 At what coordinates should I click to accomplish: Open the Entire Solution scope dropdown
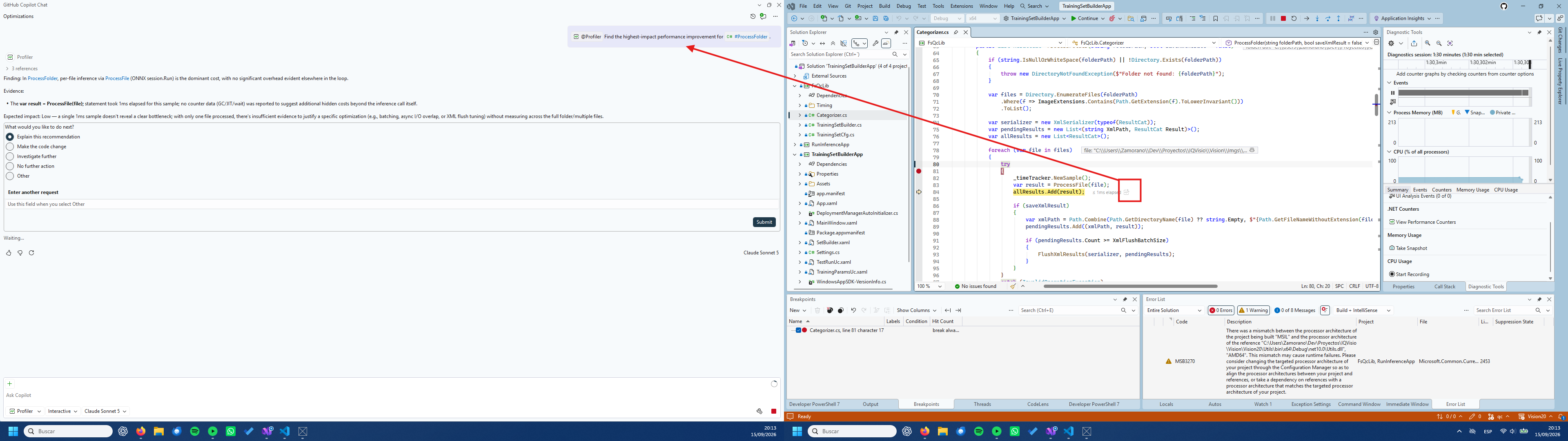[1174, 310]
